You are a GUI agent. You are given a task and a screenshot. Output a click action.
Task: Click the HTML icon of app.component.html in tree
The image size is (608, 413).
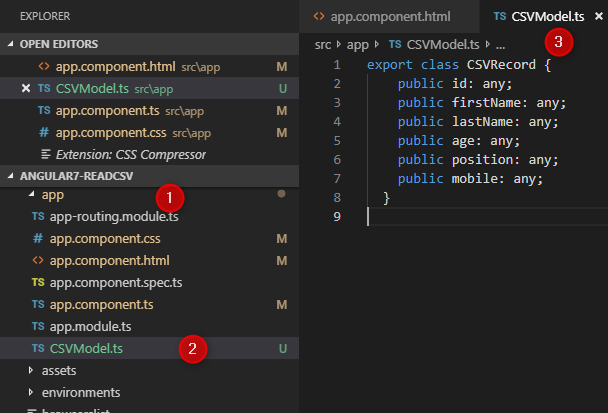[x=38, y=260]
